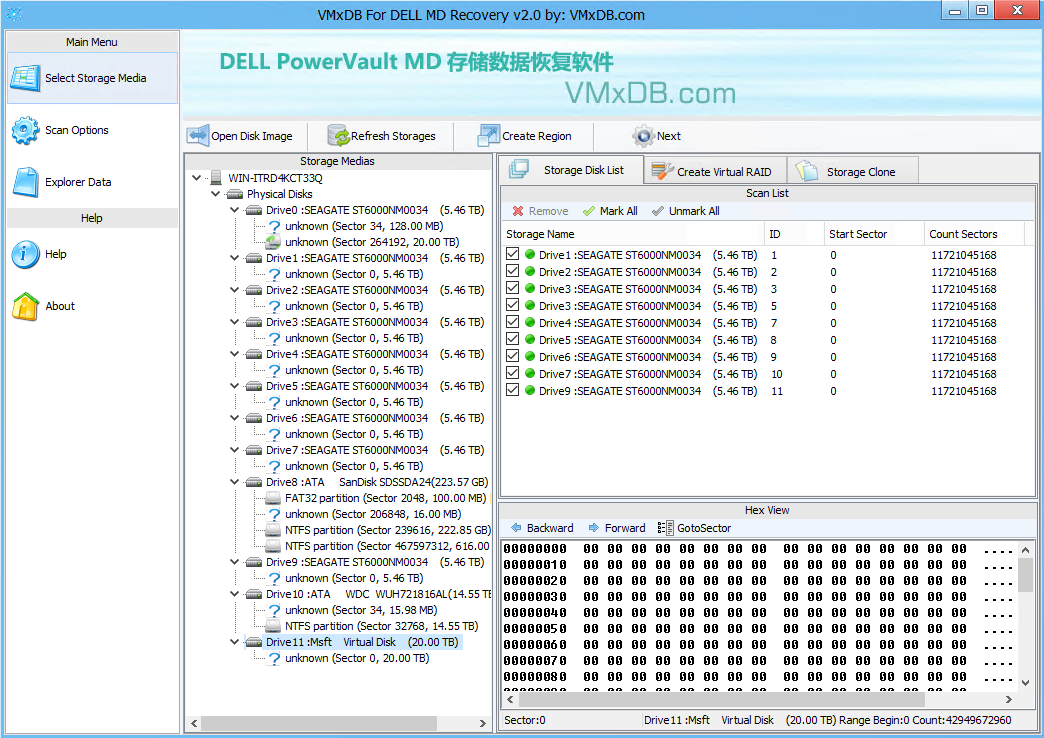Click the grey Unmark All checkmark icon
The width and height of the screenshot is (1044, 738).
658,211
